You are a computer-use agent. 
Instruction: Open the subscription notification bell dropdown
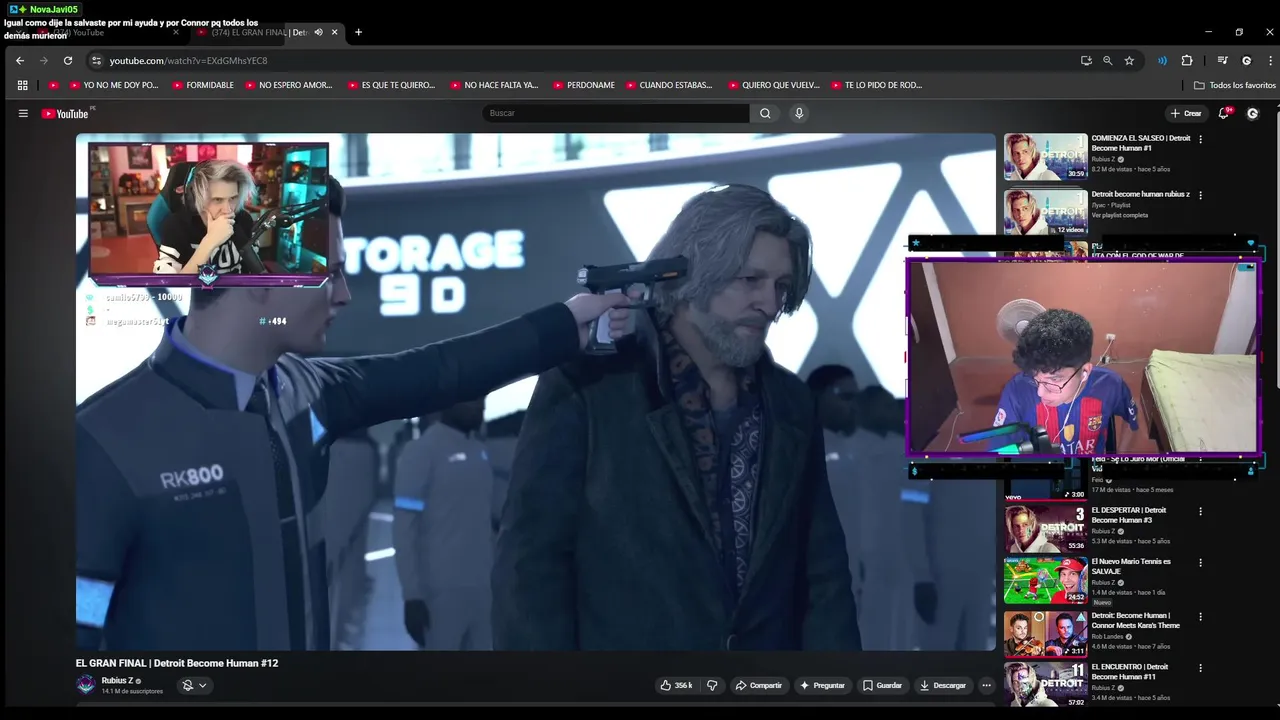click(x=194, y=685)
